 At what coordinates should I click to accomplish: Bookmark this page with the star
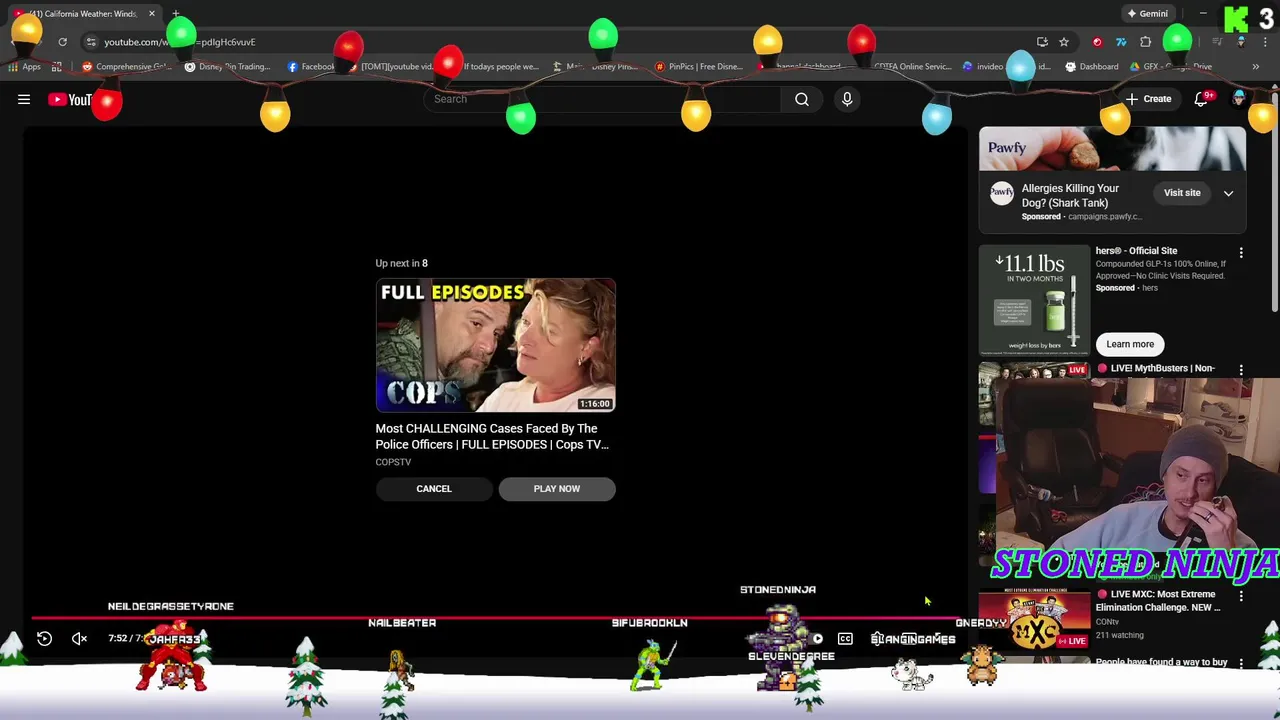[x=1064, y=42]
